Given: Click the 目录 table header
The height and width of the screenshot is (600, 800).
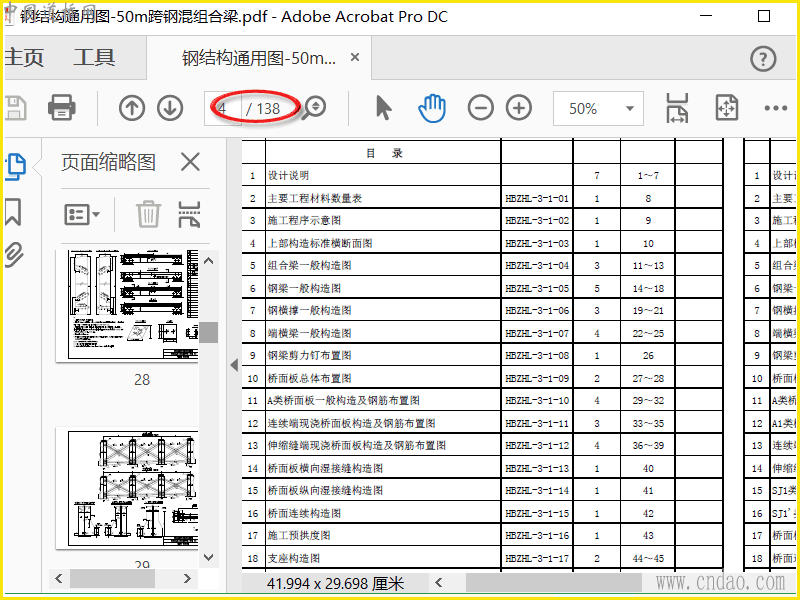Looking at the screenshot, I should [x=384, y=153].
